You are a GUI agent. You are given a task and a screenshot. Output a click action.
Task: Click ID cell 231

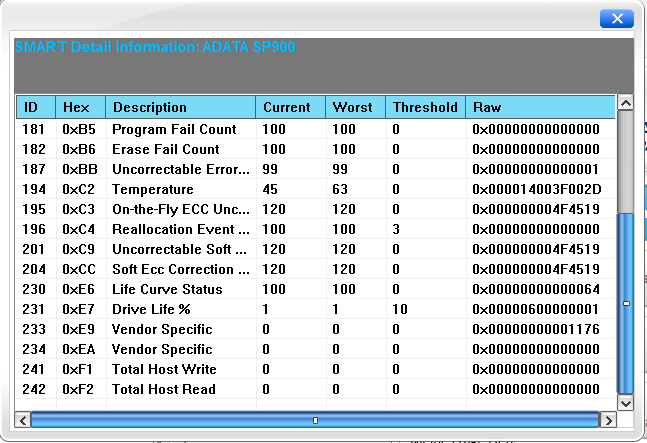[33, 309]
